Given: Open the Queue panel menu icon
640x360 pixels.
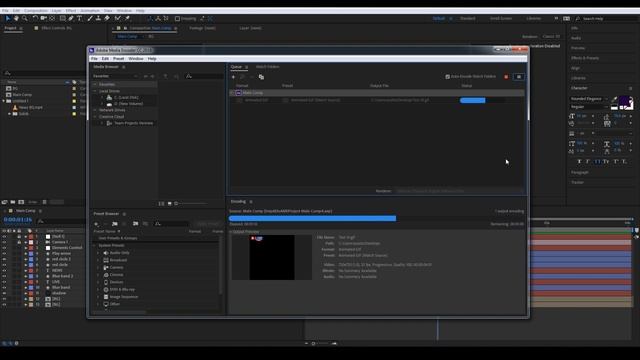Looking at the screenshot, I should pyautogui.click(x=247, y=67).
